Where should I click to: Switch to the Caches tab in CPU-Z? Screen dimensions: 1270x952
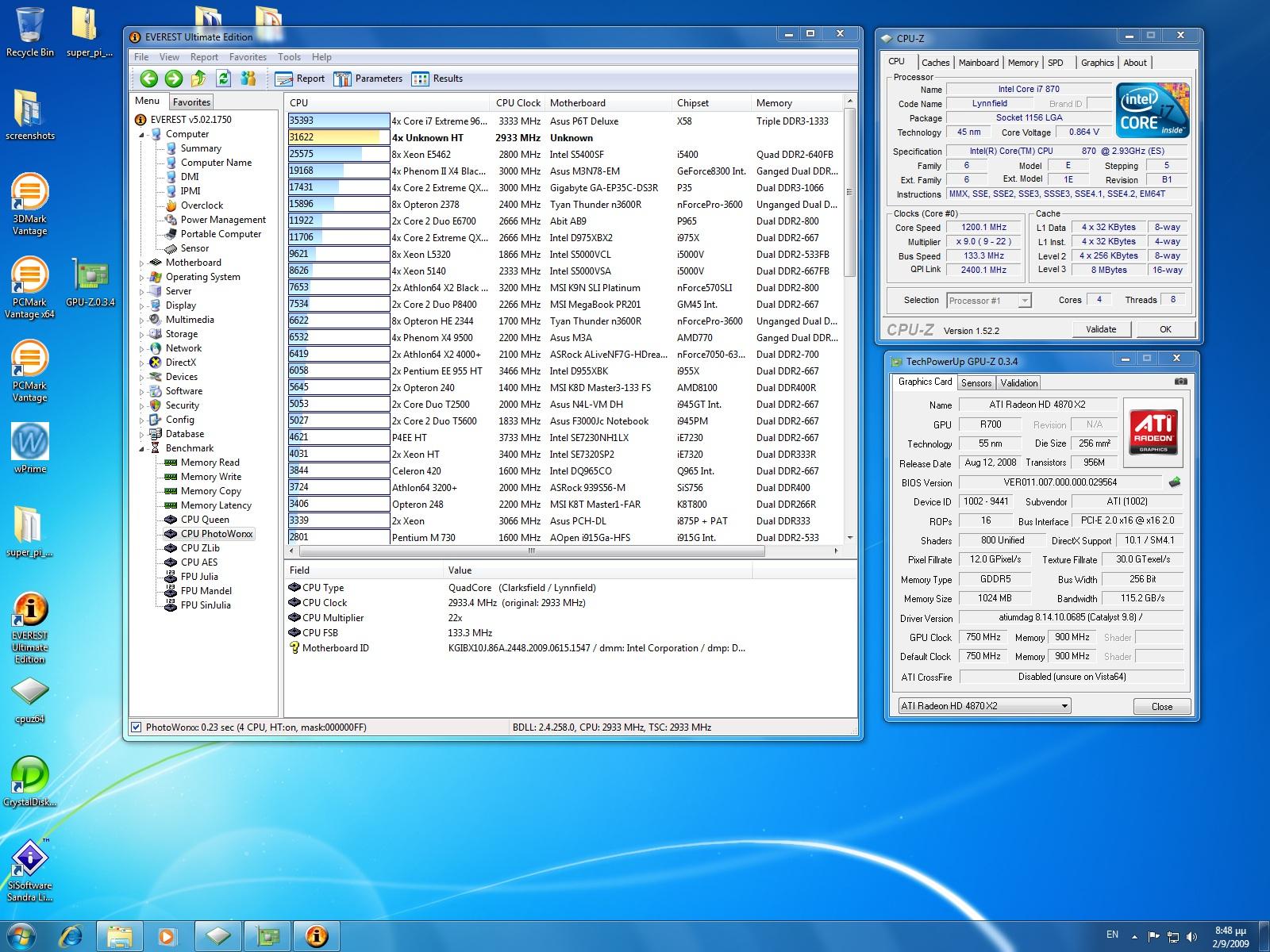pyautogui.click(x=935, y=63)
